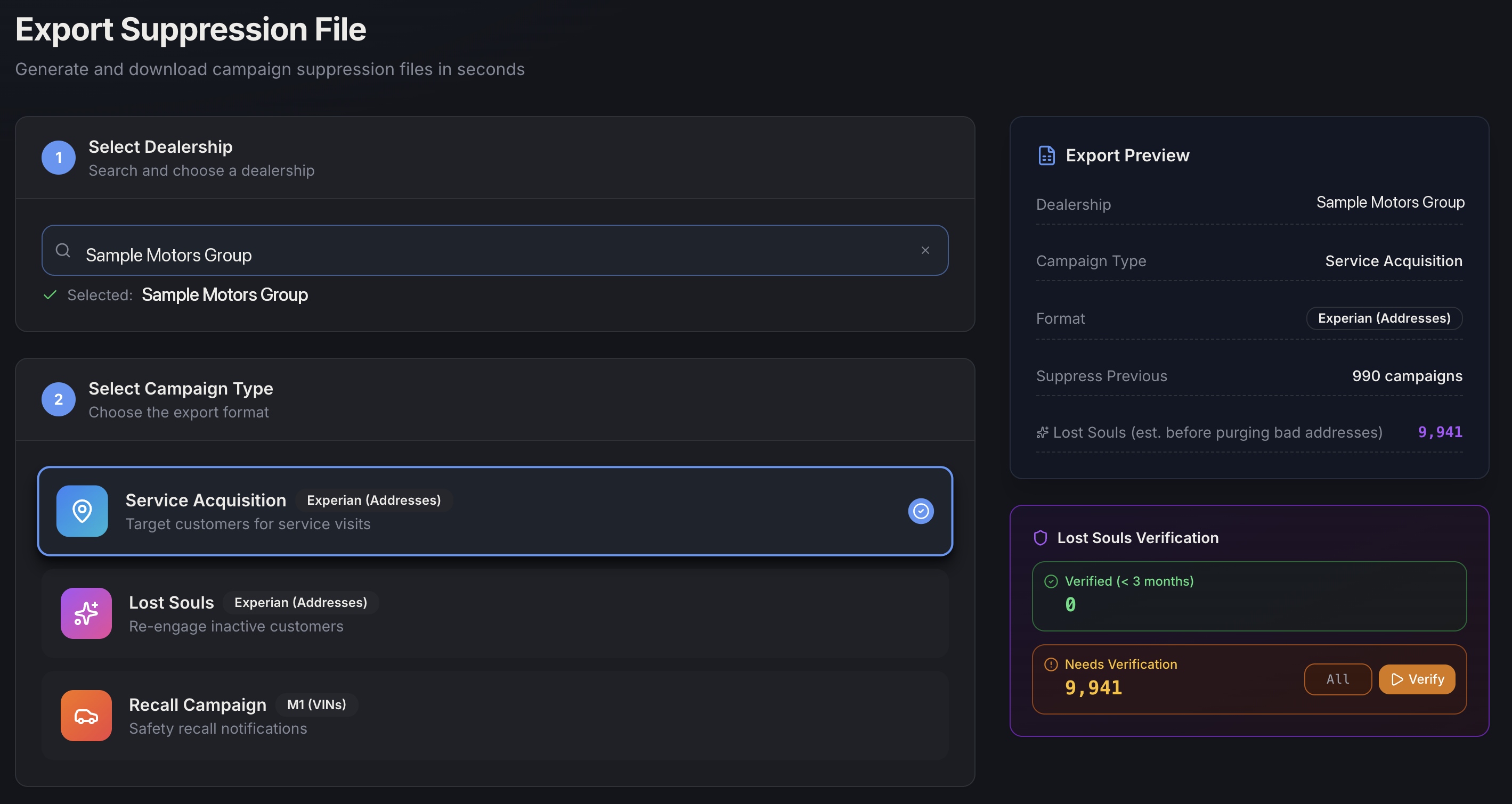The height and width of the screenshot is (804, 1512).
Task: Clear the dealership search with the X icon
Action: pyautogui.click(x=925, y=250)
